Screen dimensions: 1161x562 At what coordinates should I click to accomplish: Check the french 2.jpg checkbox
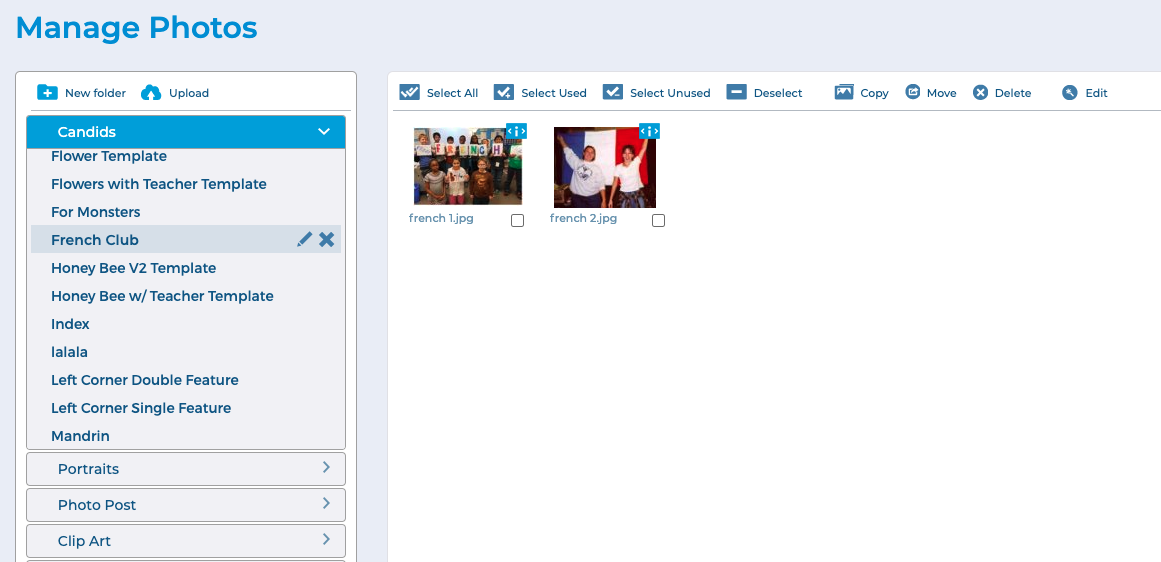[658, 221]
